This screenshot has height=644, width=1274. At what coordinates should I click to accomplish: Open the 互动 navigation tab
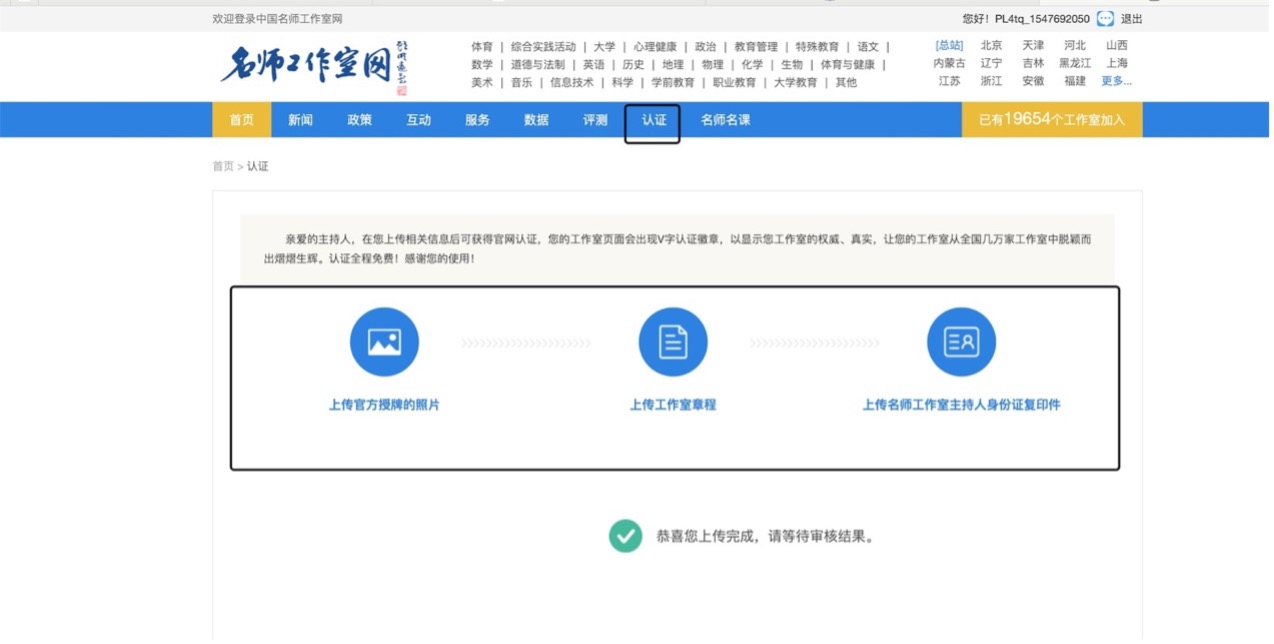click(418, 120)
